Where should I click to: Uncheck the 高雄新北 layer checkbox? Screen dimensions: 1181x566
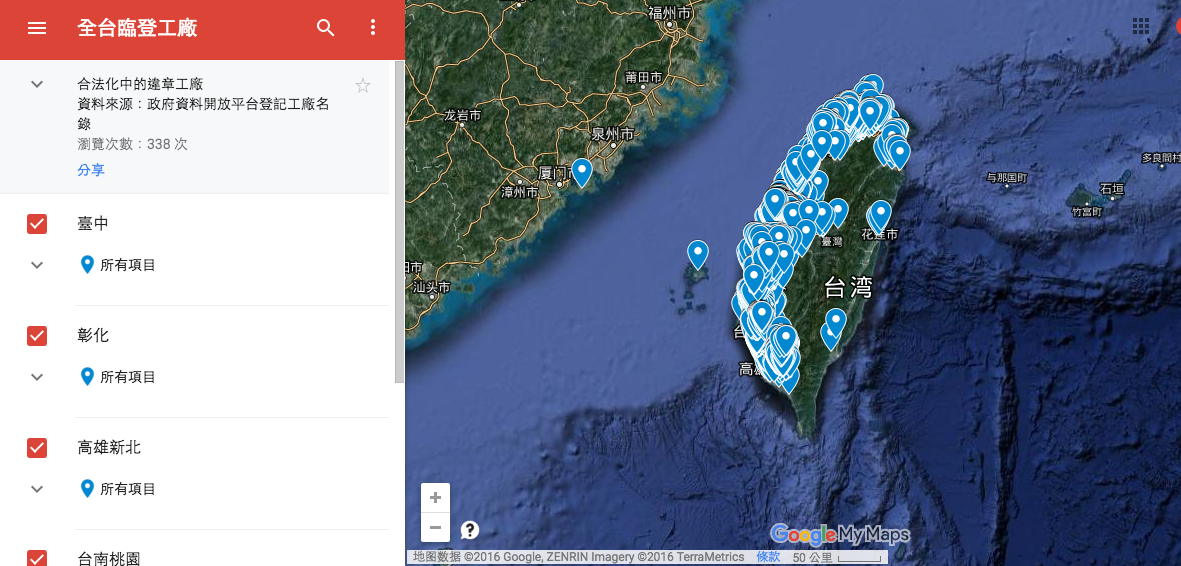37,448
